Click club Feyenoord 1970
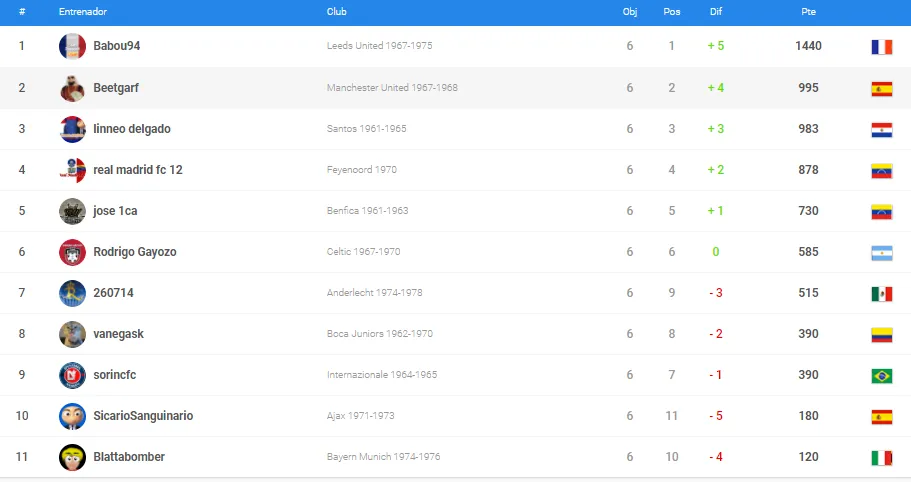 pyautogui.click(x=361, y=170)
